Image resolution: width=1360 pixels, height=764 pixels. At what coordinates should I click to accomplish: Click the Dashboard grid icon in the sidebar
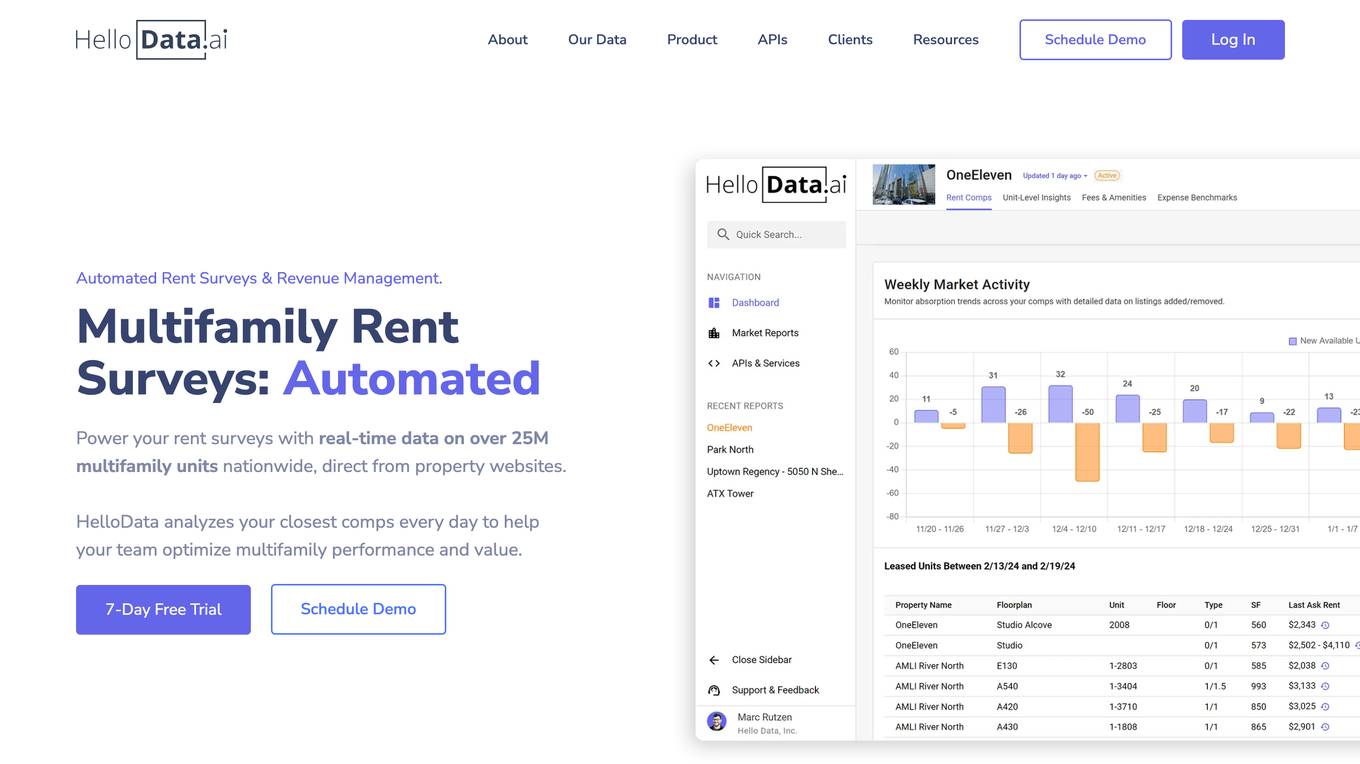pos(714,303)
